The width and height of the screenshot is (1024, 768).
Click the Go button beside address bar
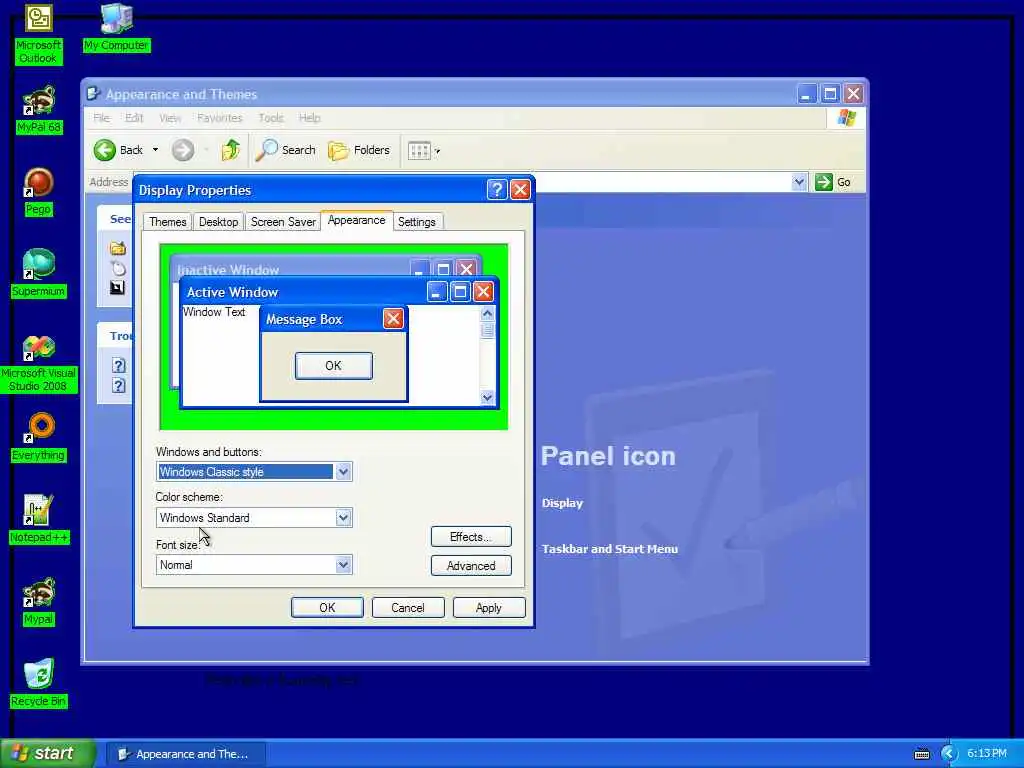pos(833,182)
